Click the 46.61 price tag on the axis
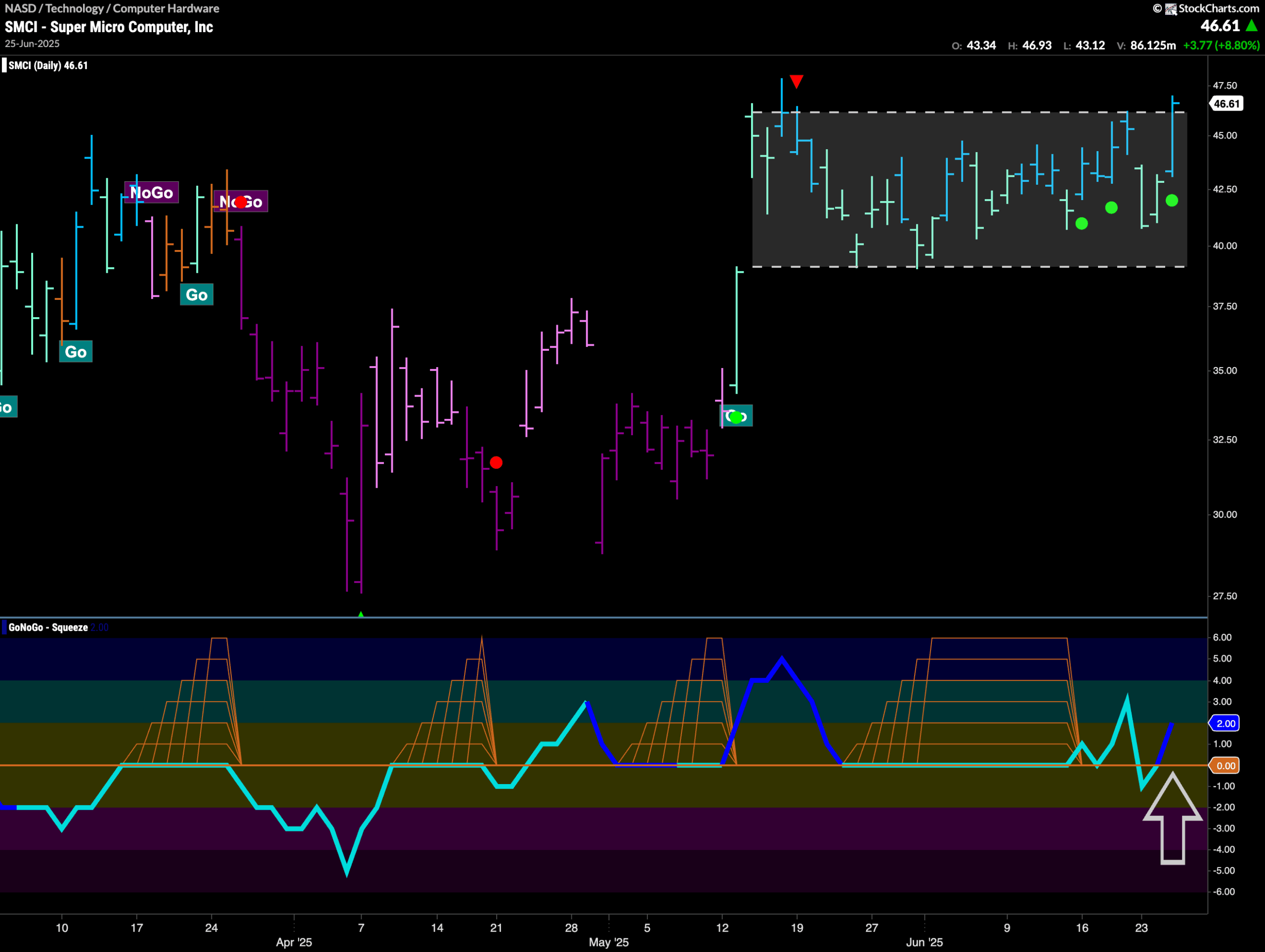 pyautogui.click(x=1226, y=103)
